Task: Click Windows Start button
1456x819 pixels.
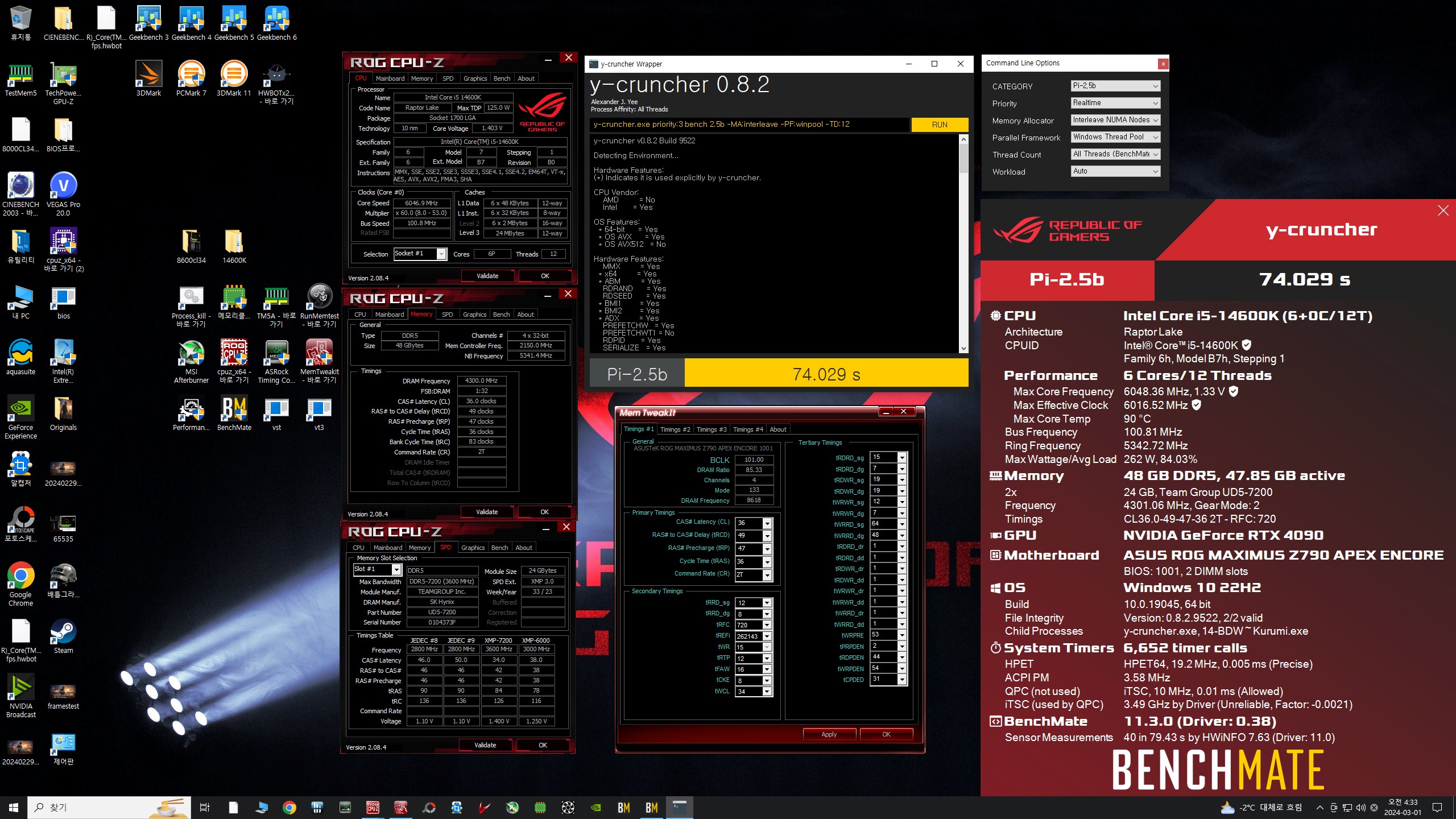Action: (x=14, y=807)
